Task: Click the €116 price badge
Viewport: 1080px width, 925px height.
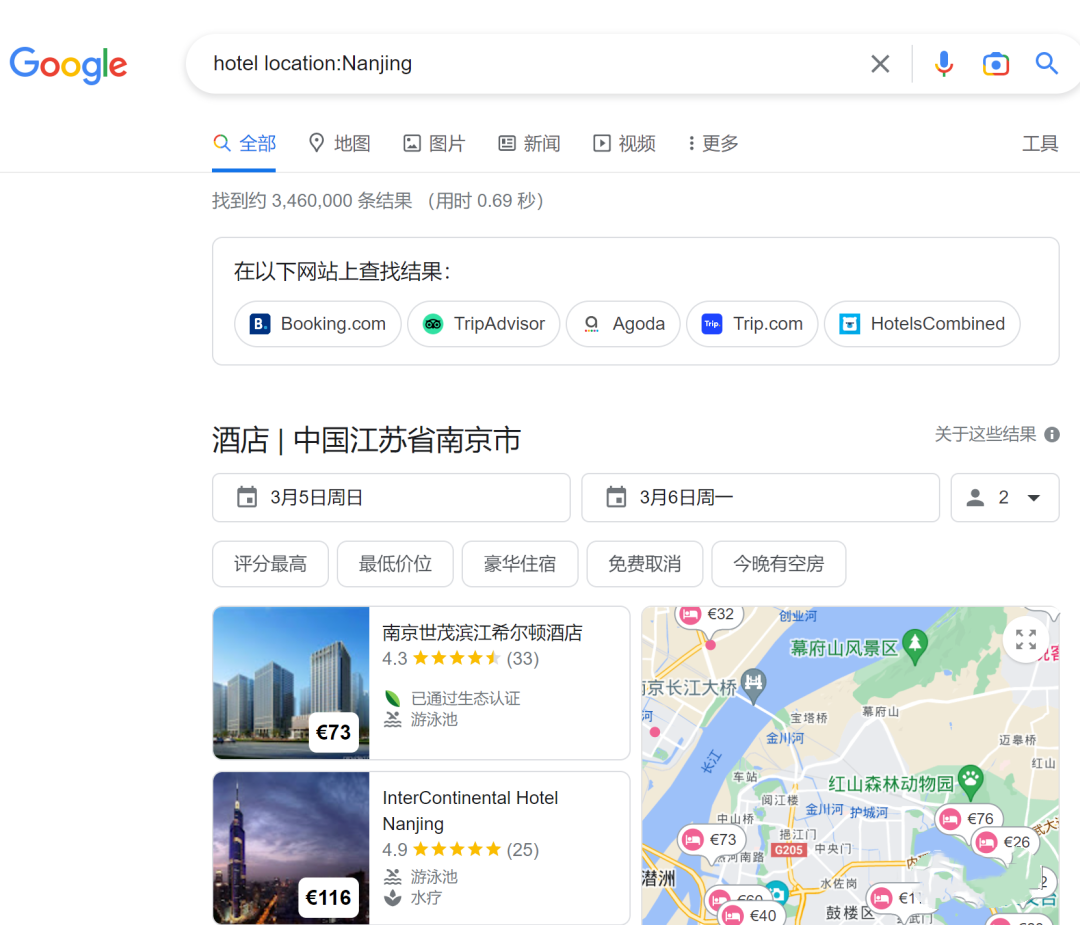Action: point(329,897)
